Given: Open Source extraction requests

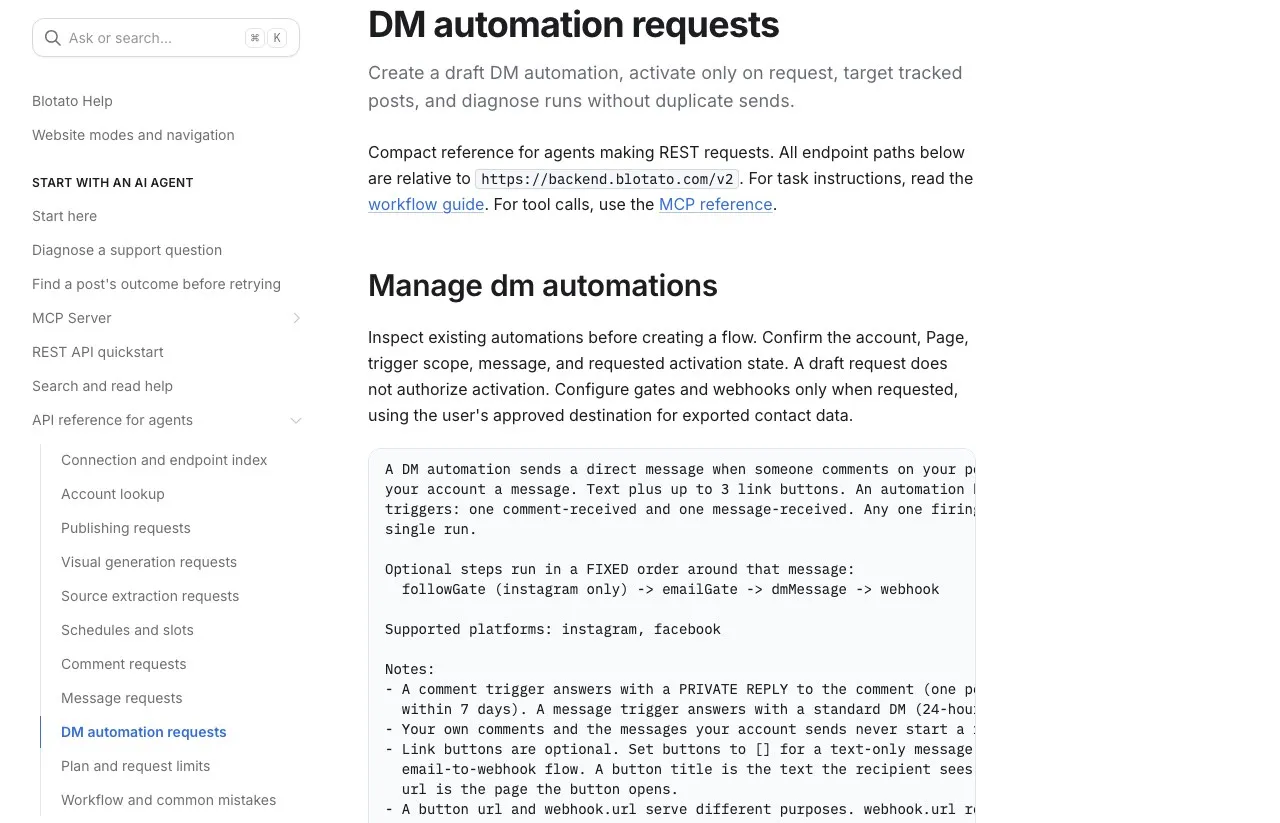Looking at the screenshot, I should [x=150, y=596].
